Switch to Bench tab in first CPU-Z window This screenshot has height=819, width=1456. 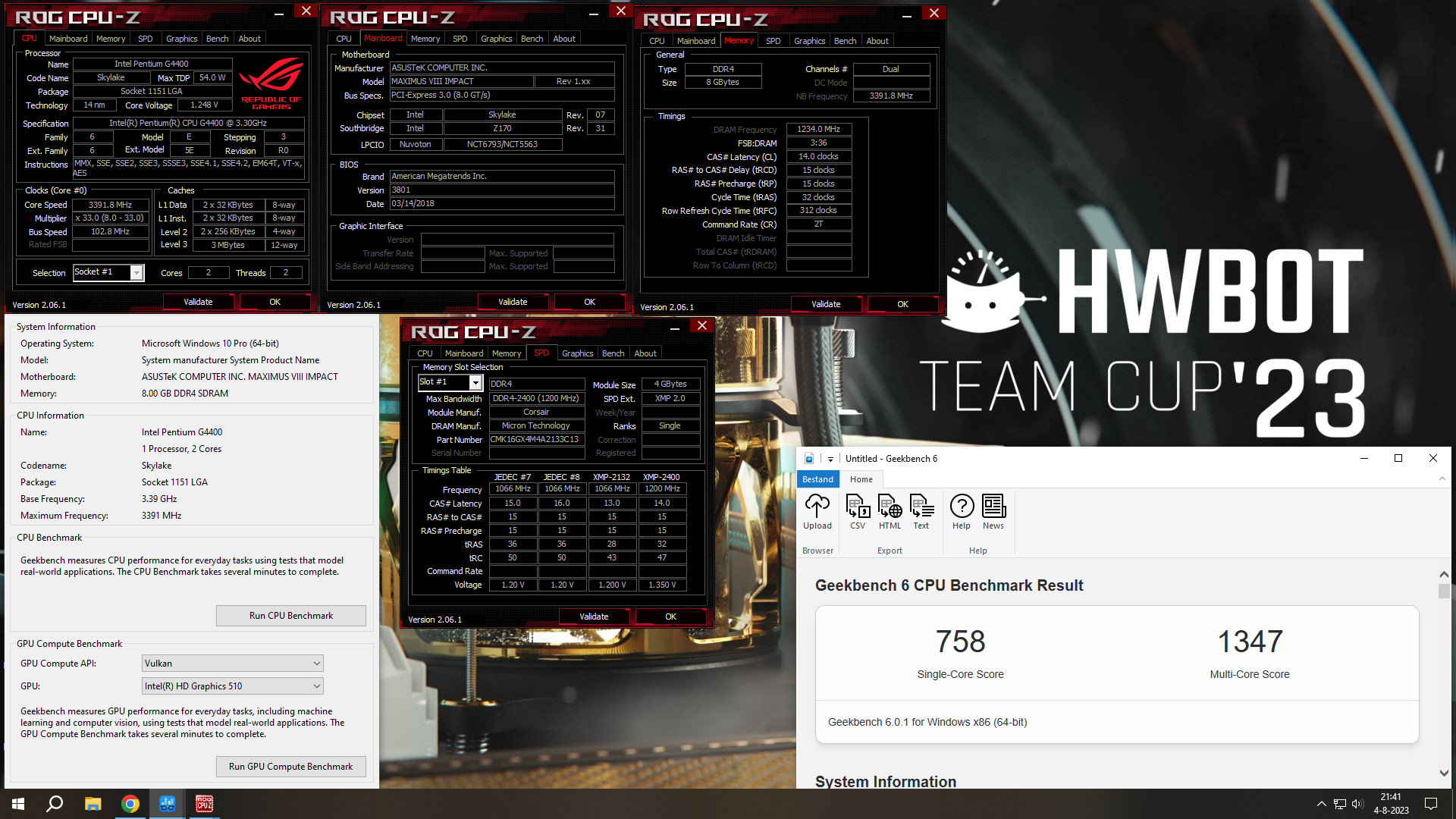(x=217, y=39)
